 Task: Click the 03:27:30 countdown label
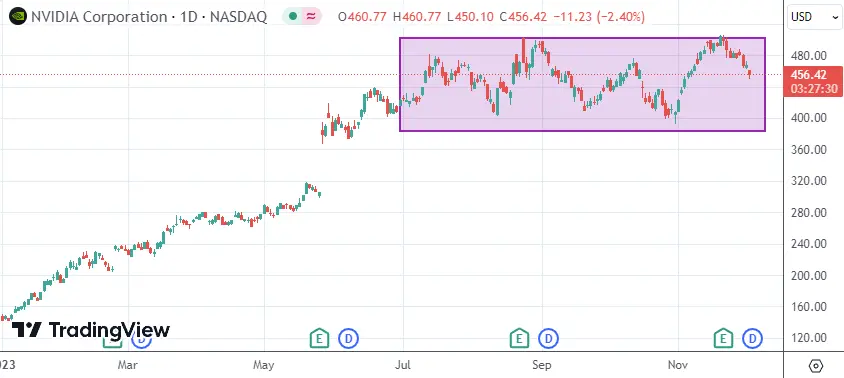pyautogui.click(x=814, y=89)
